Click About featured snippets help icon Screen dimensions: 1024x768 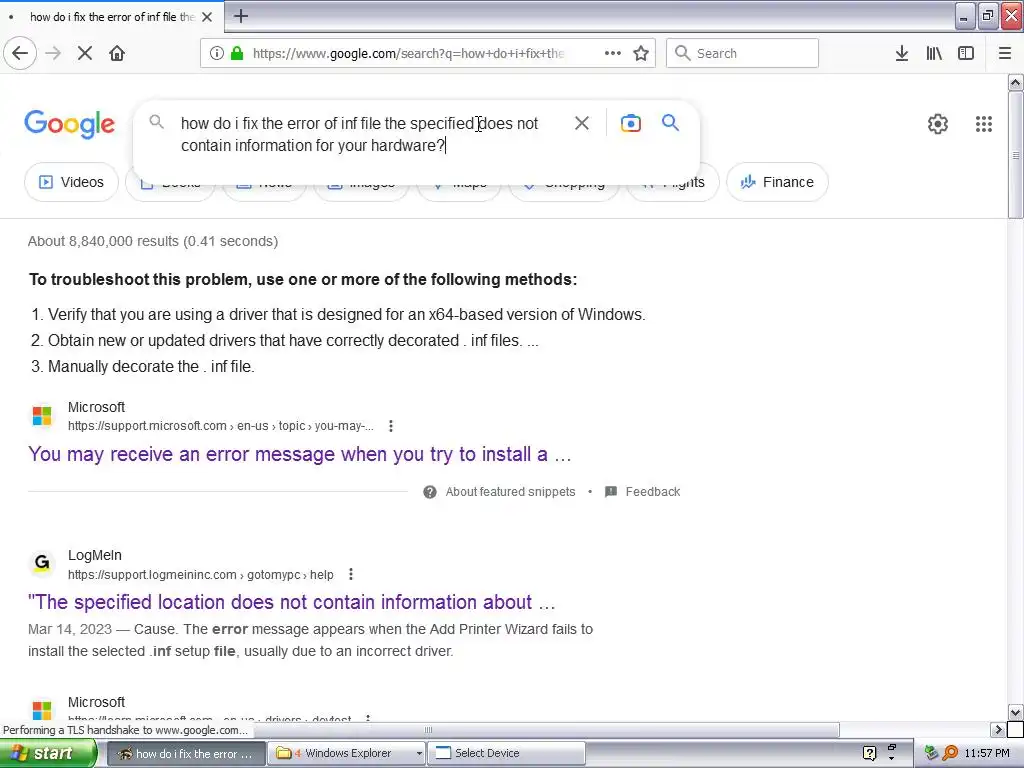coord(430,492)
